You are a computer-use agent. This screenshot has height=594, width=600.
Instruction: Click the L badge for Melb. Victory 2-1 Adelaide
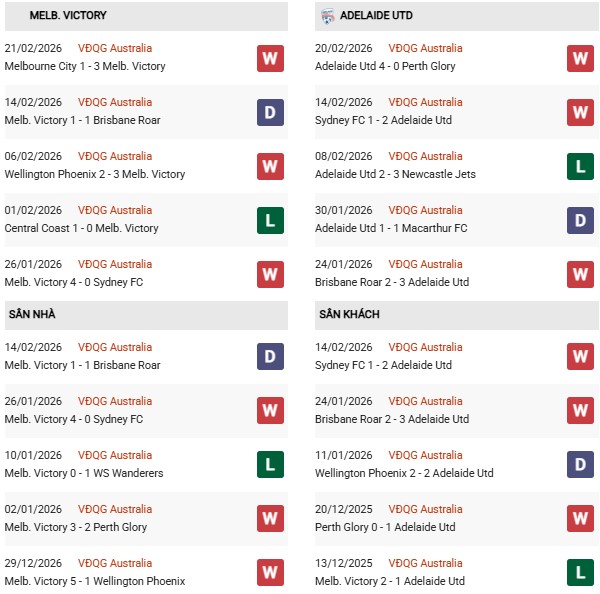tap(581, 573)
